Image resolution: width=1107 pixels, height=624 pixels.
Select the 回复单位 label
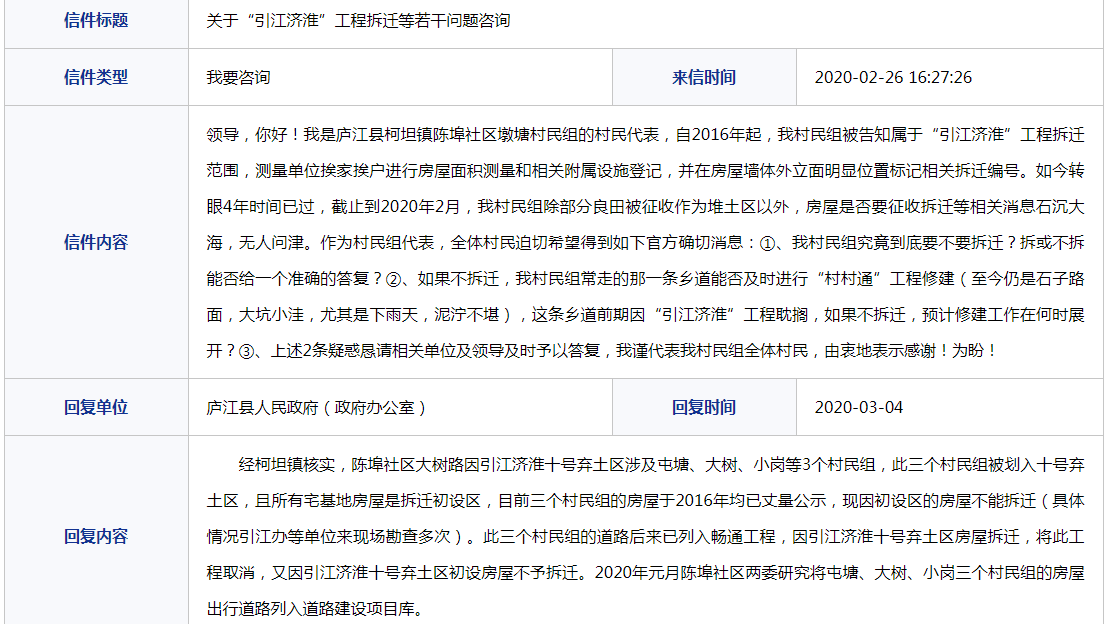coord(96,407)
